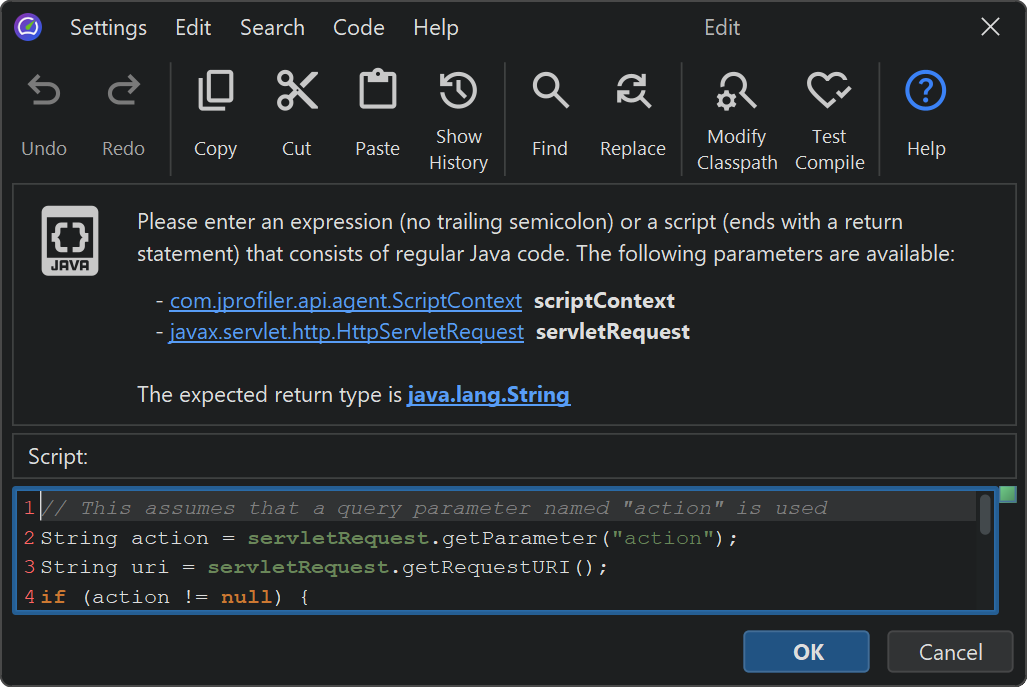
Task: Open Modify Classpath dialog
Action: pyautogui.click(x=737, y=92)
